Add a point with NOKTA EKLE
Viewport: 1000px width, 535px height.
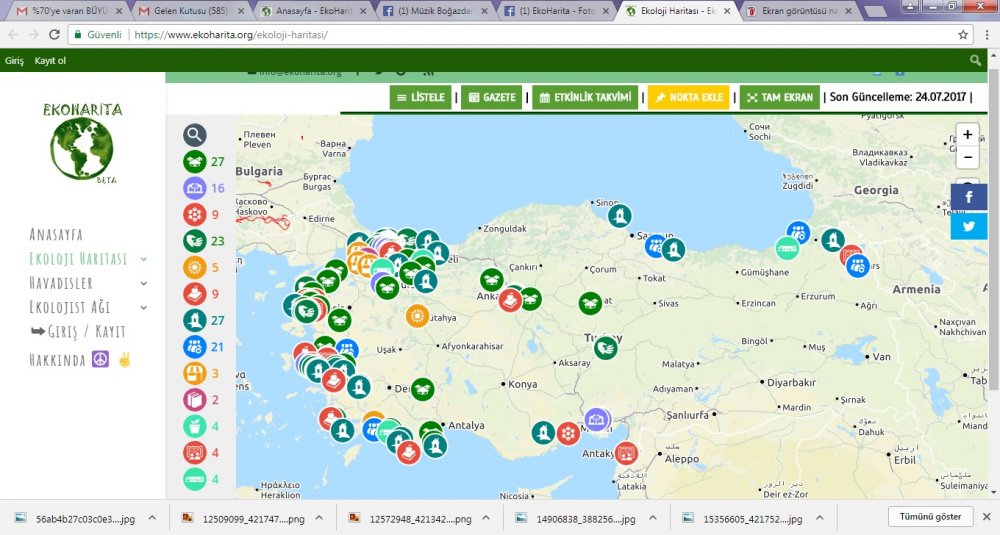(x=689, y=98)
